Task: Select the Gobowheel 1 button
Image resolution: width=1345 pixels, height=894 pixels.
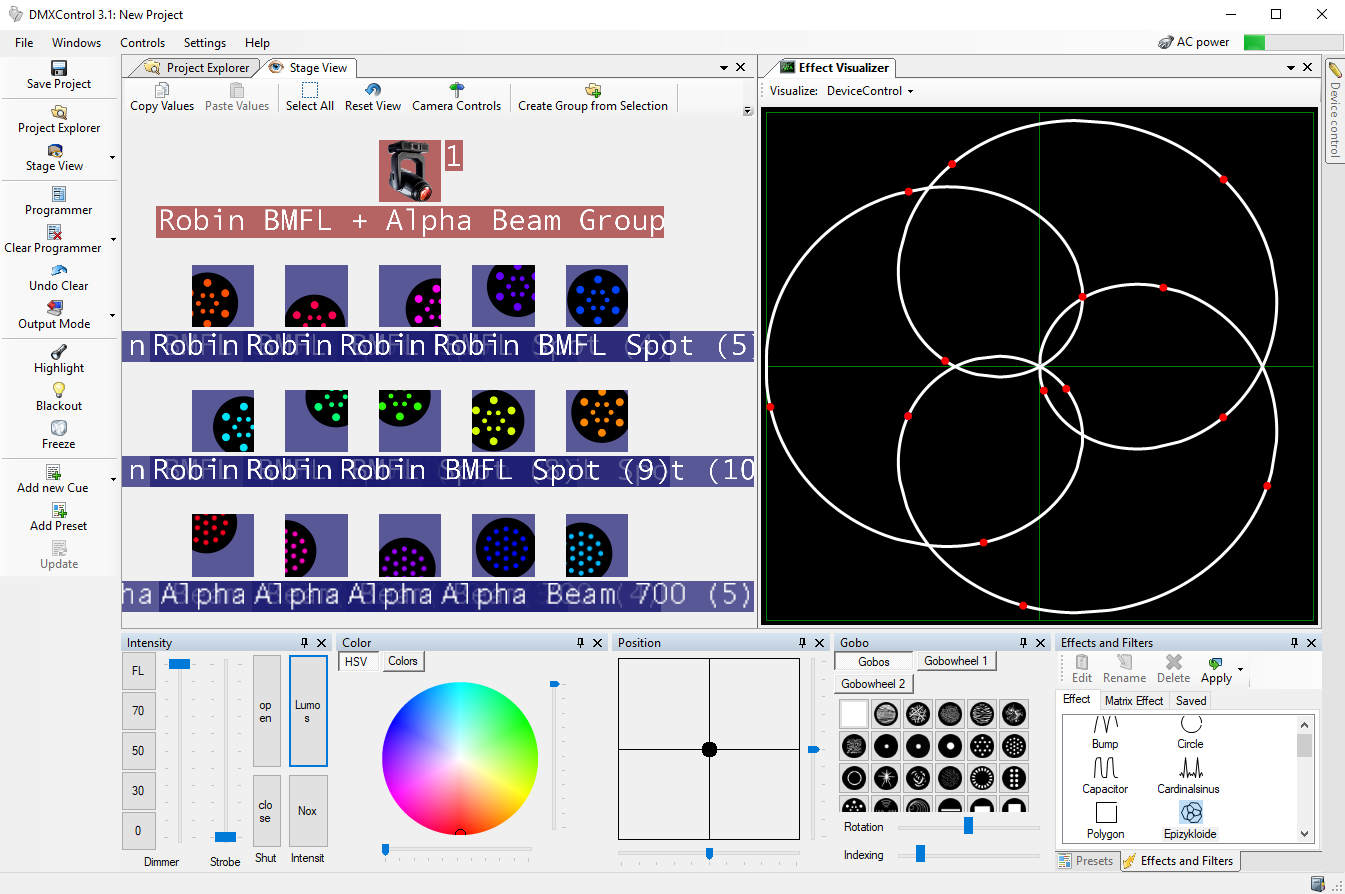Action: (x=956, y=661)
